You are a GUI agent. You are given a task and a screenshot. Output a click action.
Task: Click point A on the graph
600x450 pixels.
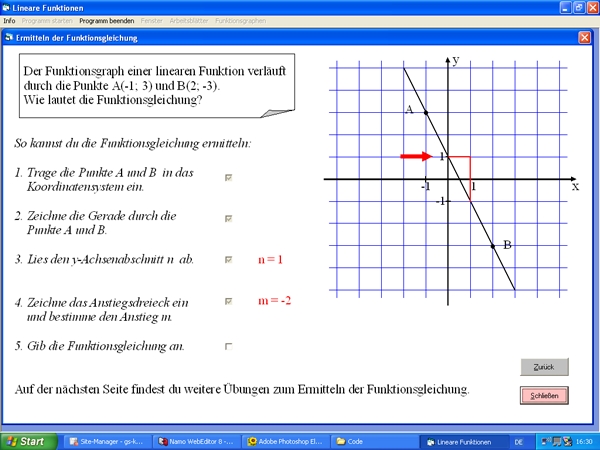pyautogui.click(x=426, y=112)
